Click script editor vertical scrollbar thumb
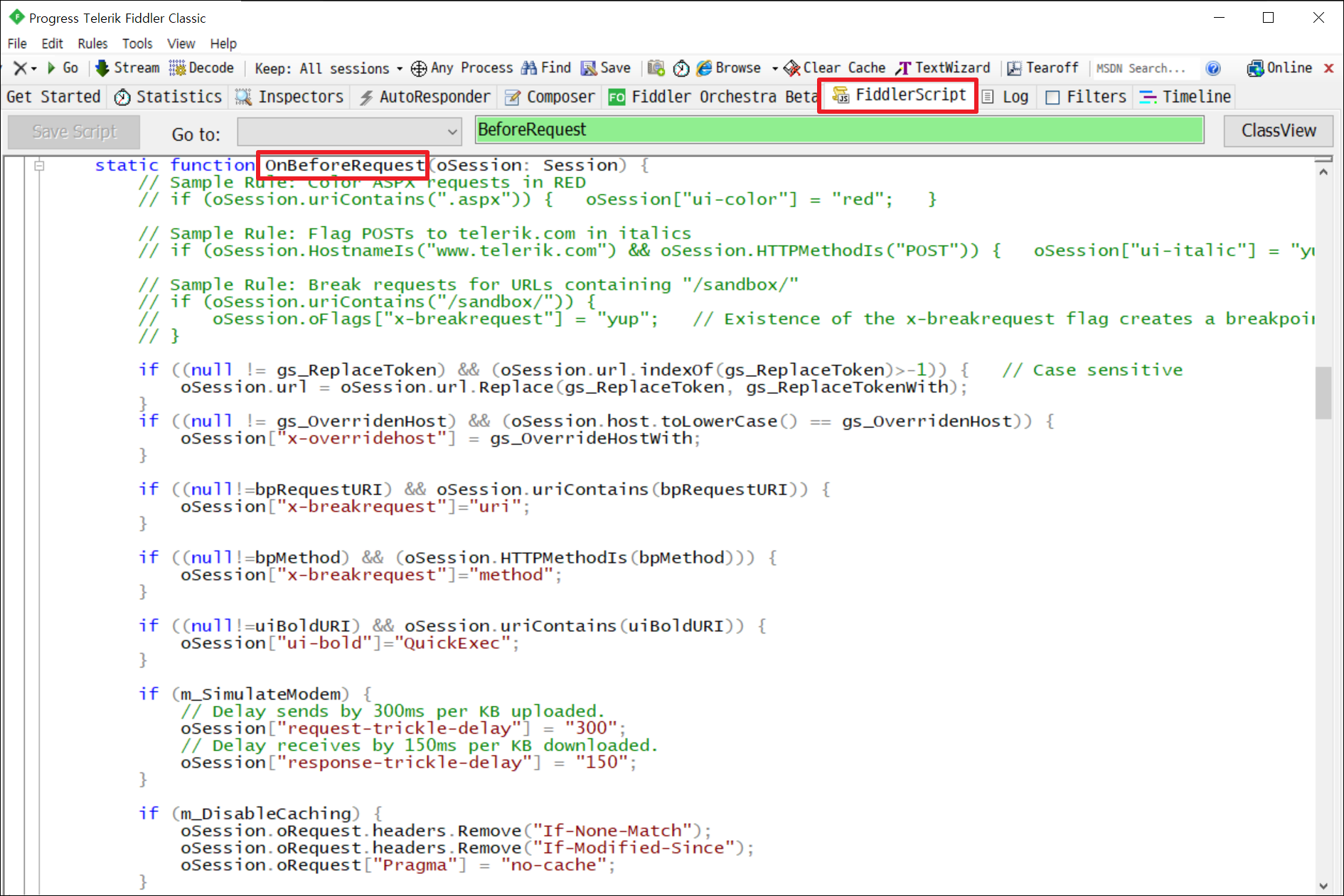The width and height of the screenshot is (1344, 896). (x=1323, y=393)
